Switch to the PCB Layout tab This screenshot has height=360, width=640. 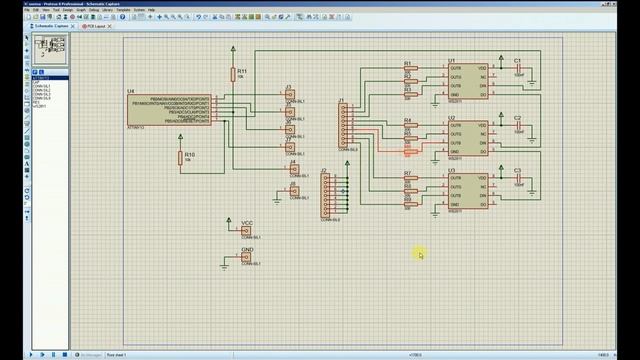pos(94,26)
